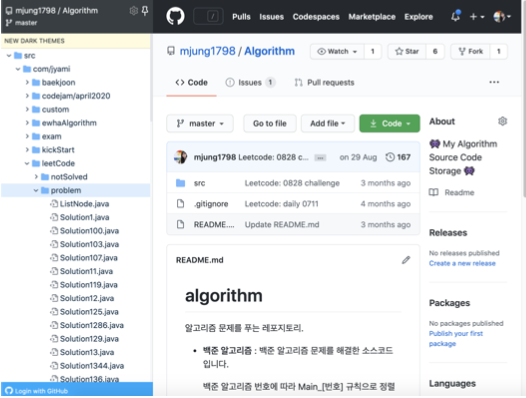Open Algorithm repository link
Viewport: 526px width, 398px height.
coord(269,51)
